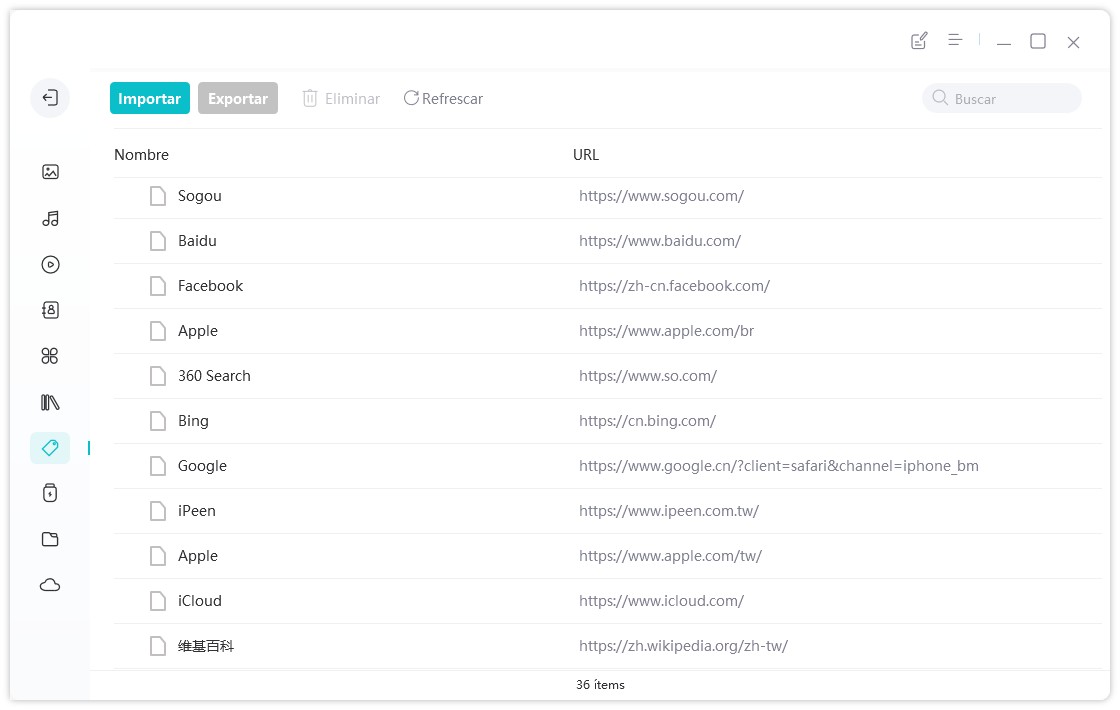Click the refresh arrow icon before Refrescar
The image size is (1120, 710).
click(x=411, y=98)
